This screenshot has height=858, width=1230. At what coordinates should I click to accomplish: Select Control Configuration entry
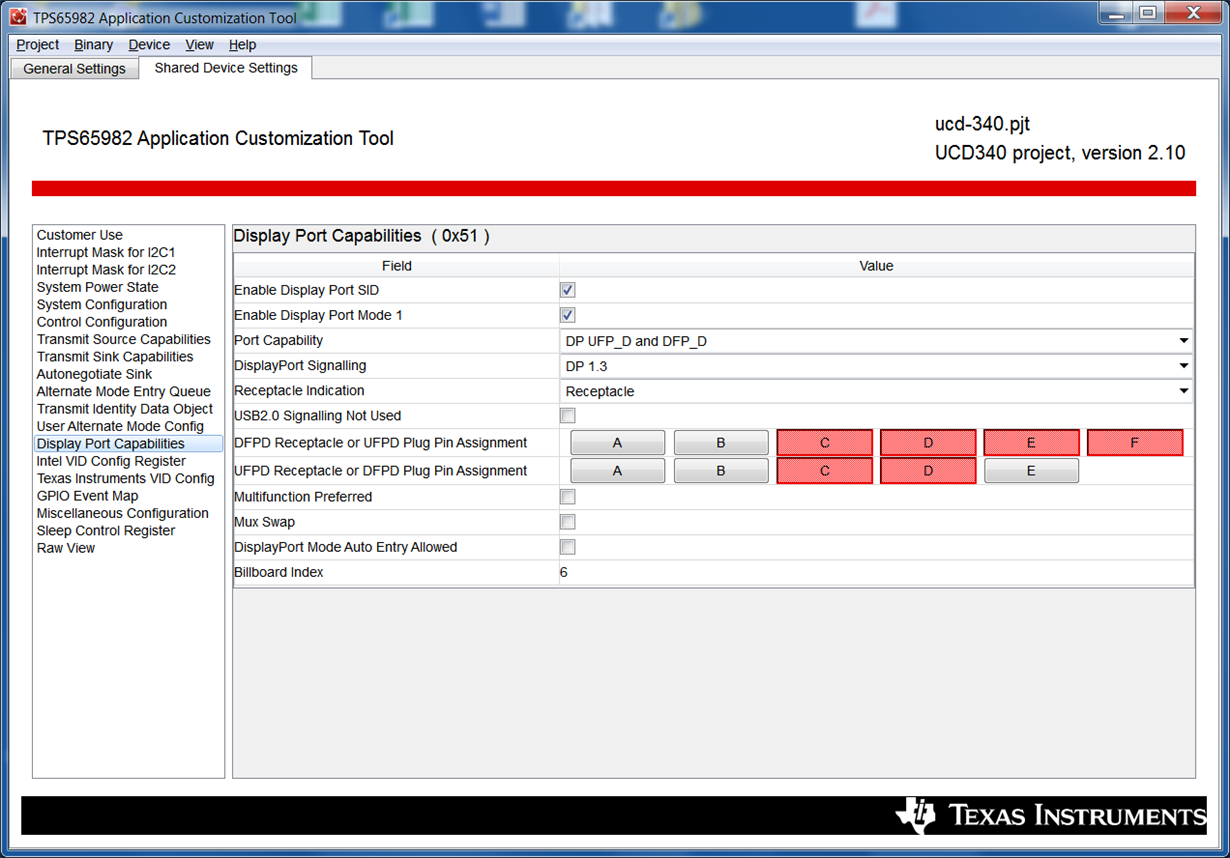(x=102, y=322)
